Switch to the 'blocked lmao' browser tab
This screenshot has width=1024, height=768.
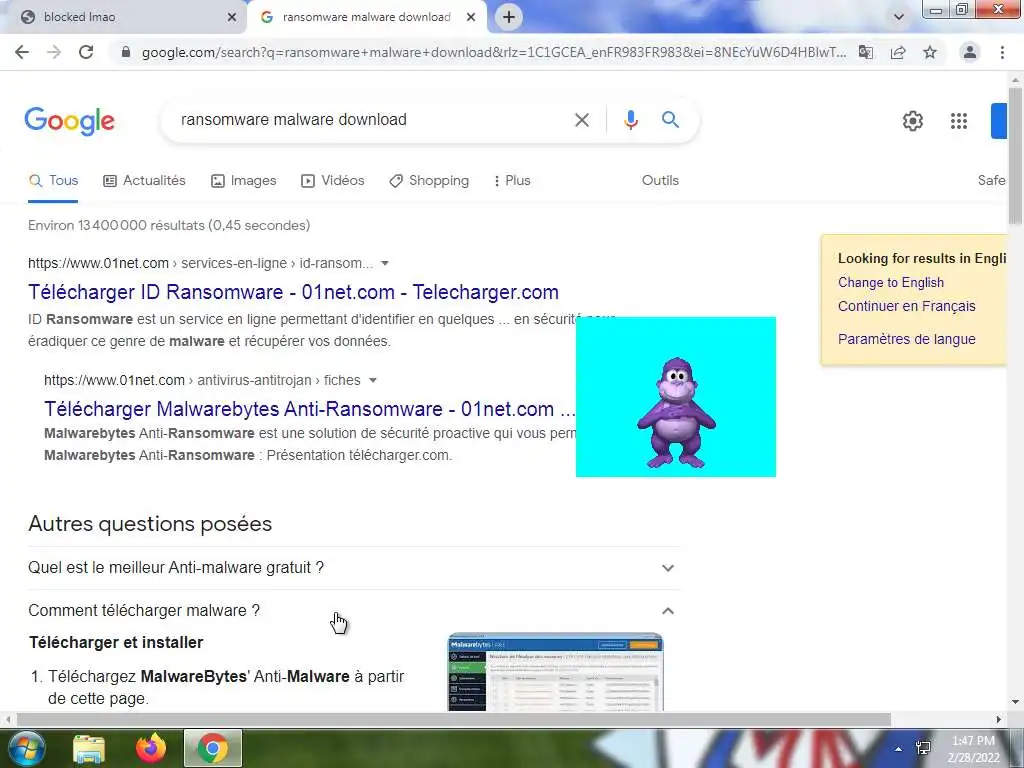pyautogui.click(x=123, y=18)
